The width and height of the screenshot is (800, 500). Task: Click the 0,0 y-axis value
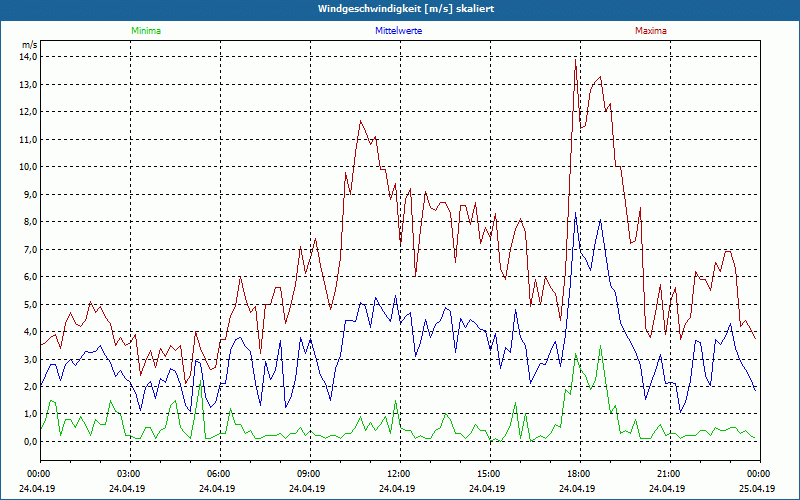tap(31, 441)
